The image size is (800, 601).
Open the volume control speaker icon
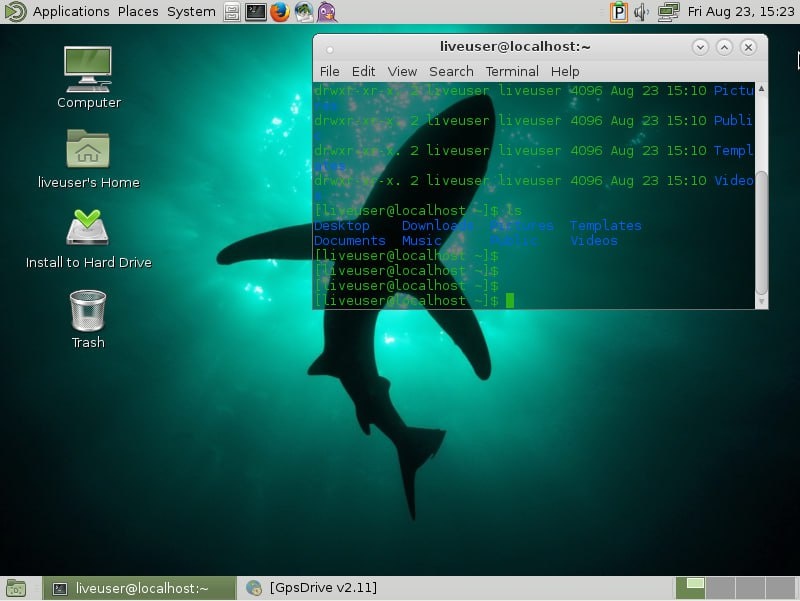pyautogui.click(x=641, y=12)
